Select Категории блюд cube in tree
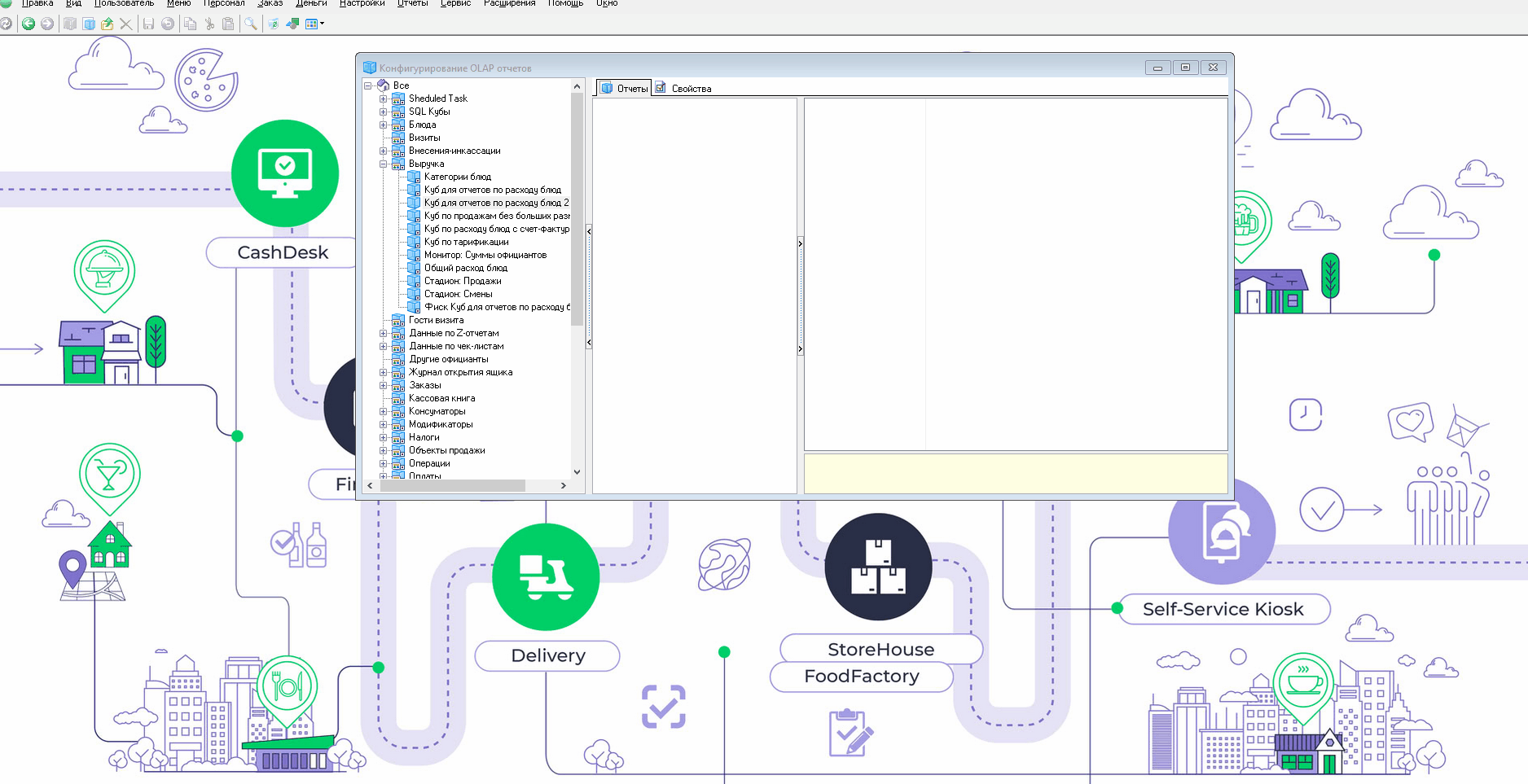Viewport: 1528px width, 784px height. [x=457, y=177]
